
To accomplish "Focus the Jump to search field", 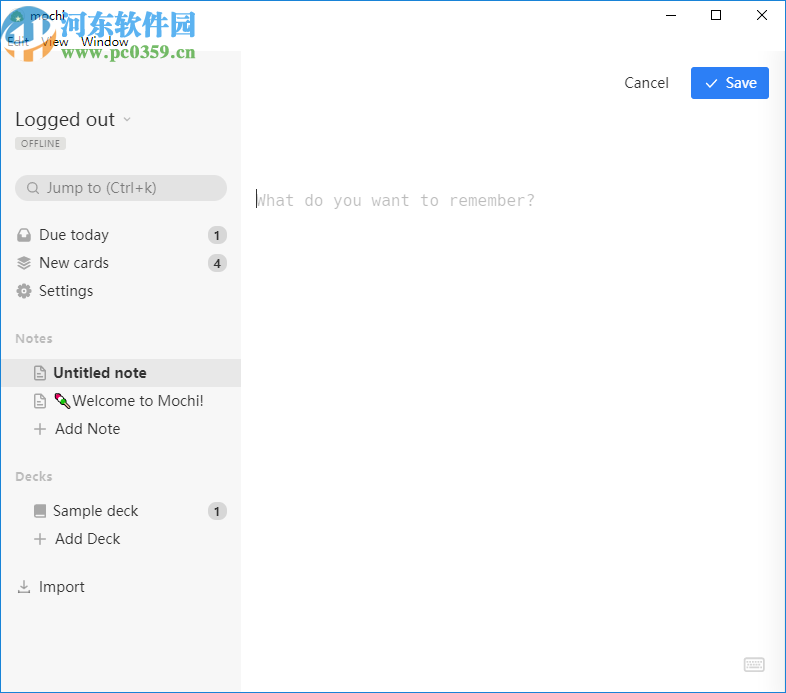I will pyautogui.click(x=121, y=188).
